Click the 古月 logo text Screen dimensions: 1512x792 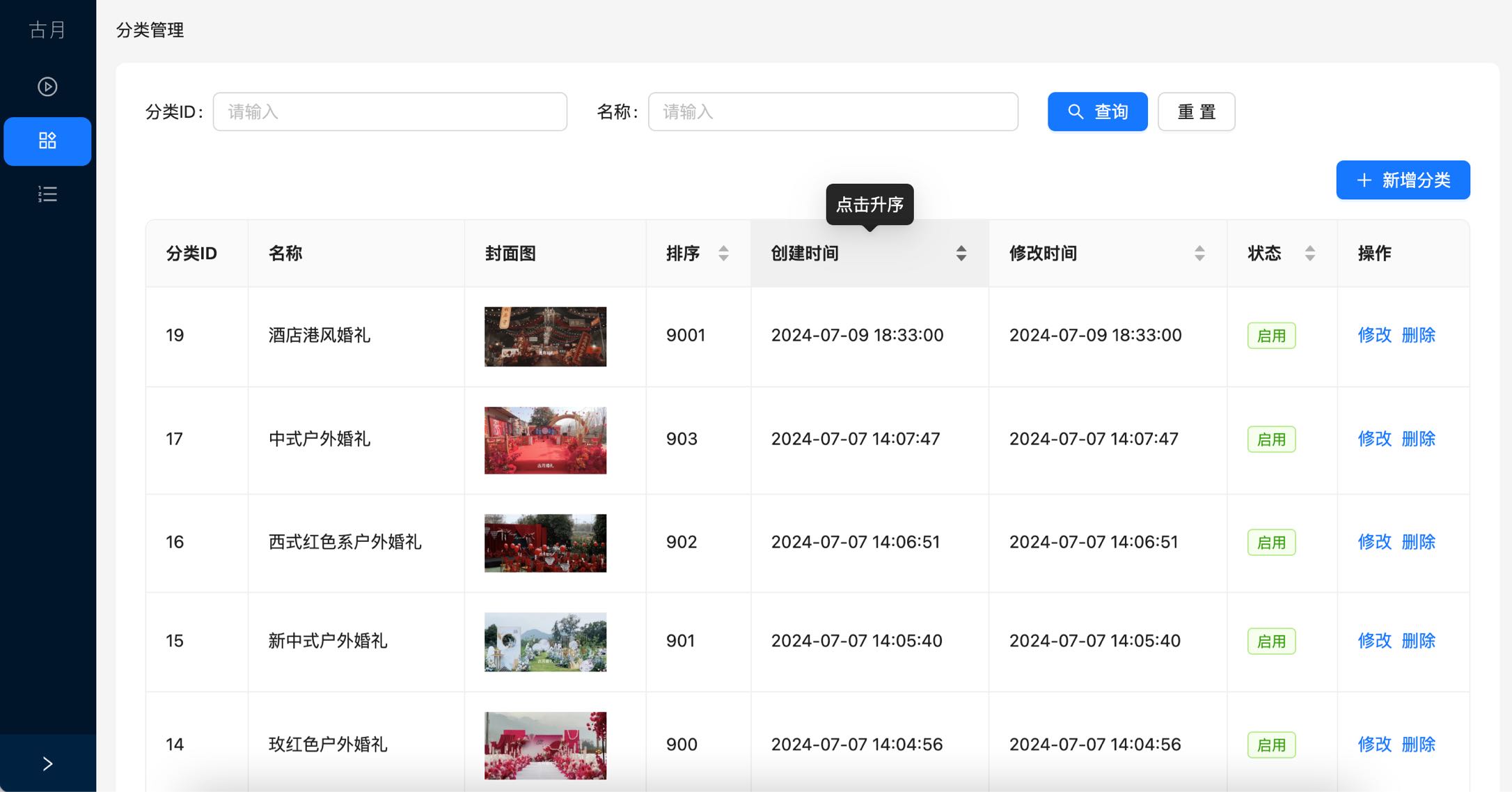(x=47, y=30)
